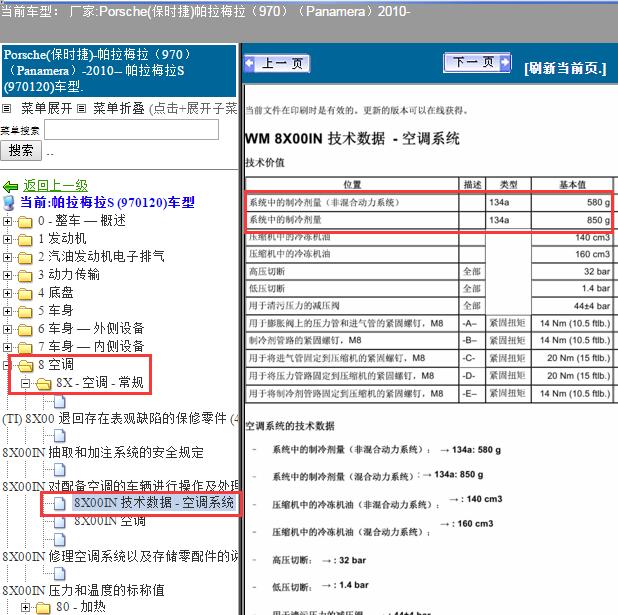Open 8X00IN 技术数据 - 空调系统
Screen dimensions: 618x615
tap(154, 503)
